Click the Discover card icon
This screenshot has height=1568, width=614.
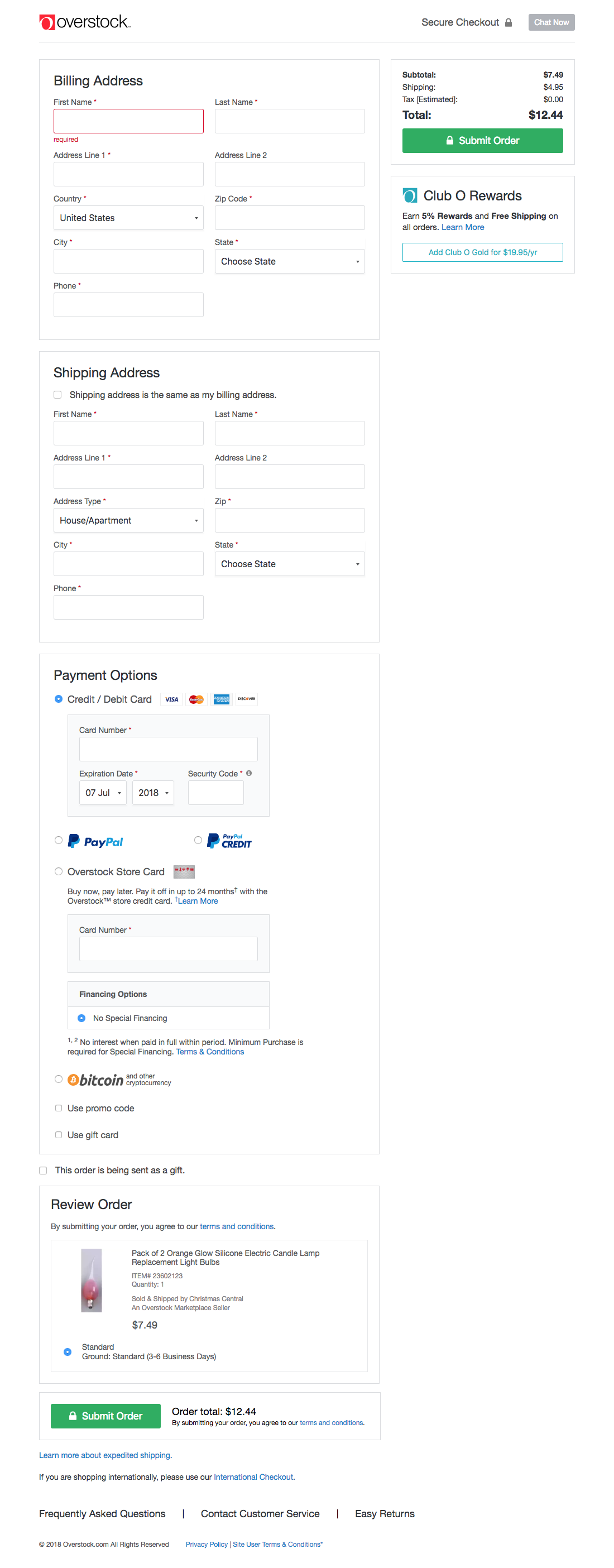pos(246,699)
